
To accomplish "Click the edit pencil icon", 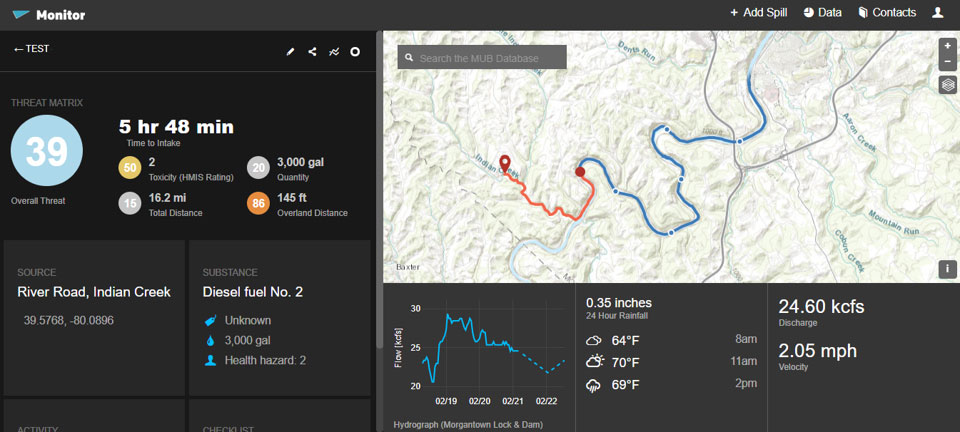I will (x=291, y=51).
